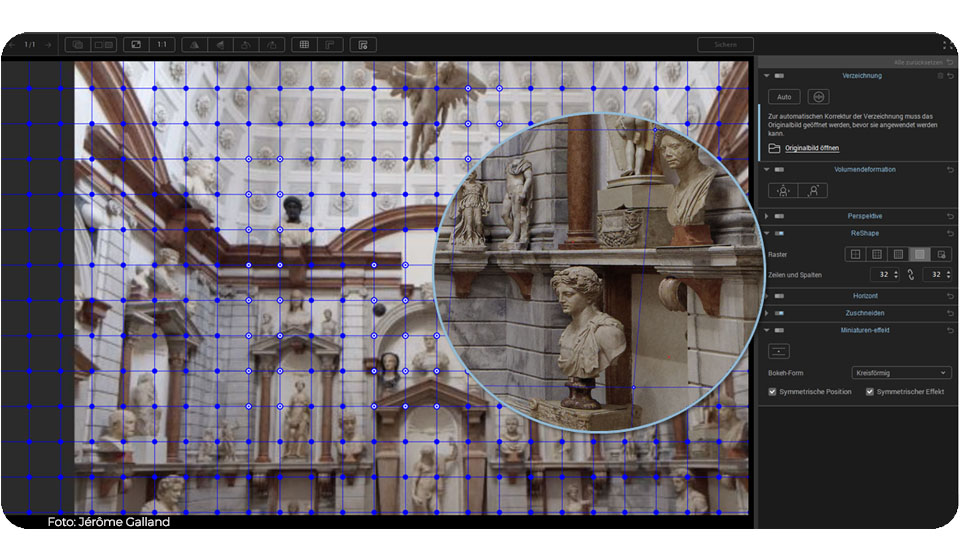Reset the Verzeichnung section
The image size is (960, 540).
(950, 76)
